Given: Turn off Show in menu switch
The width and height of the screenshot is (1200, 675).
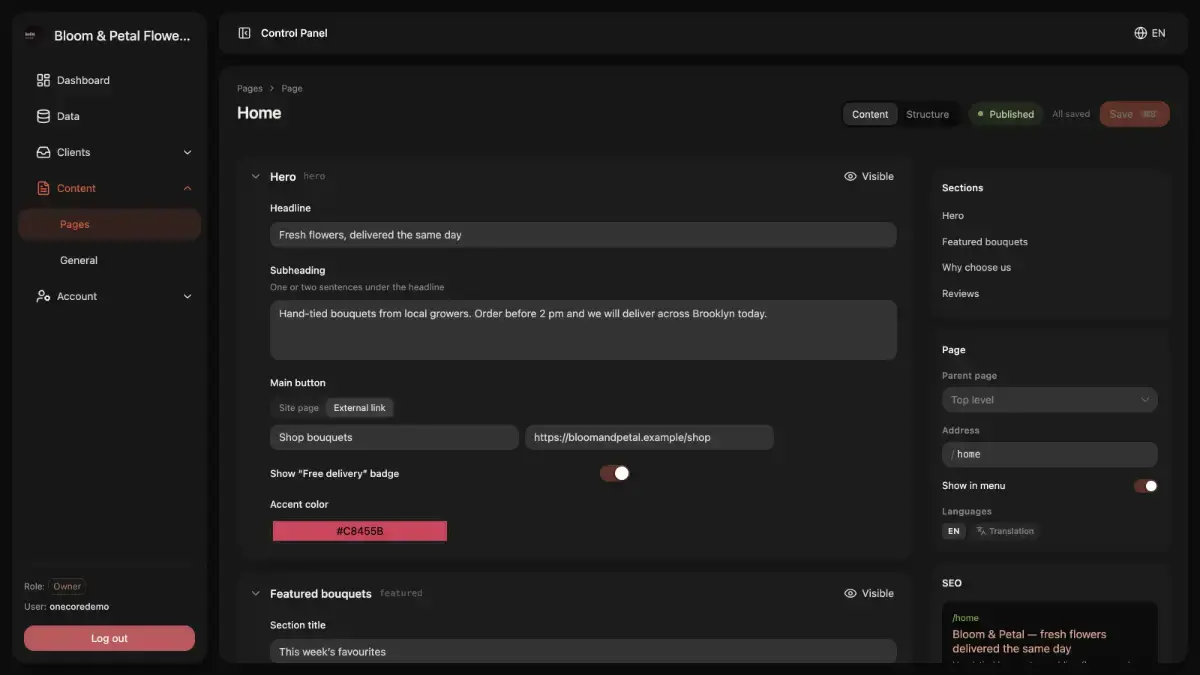Looking at the screenshot, I should point(1146,486).
